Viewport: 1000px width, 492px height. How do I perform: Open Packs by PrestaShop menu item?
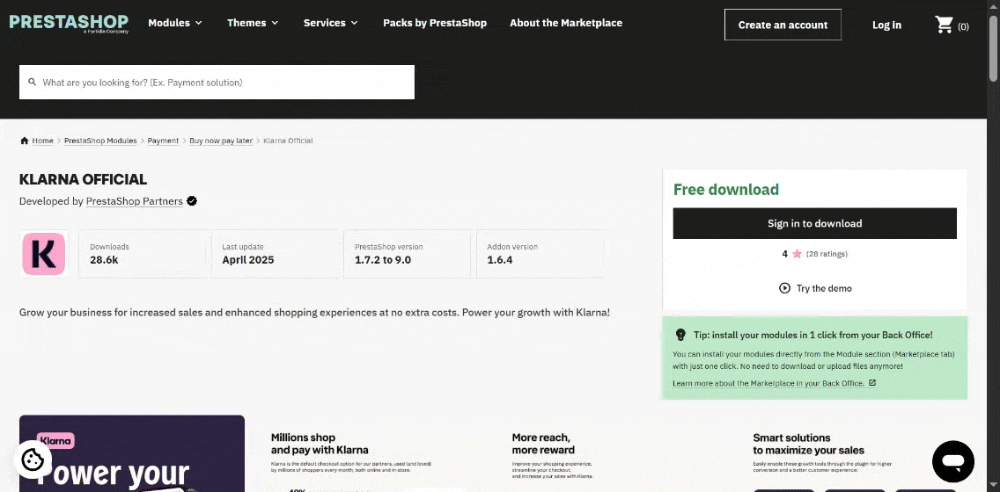pos(434,23)
